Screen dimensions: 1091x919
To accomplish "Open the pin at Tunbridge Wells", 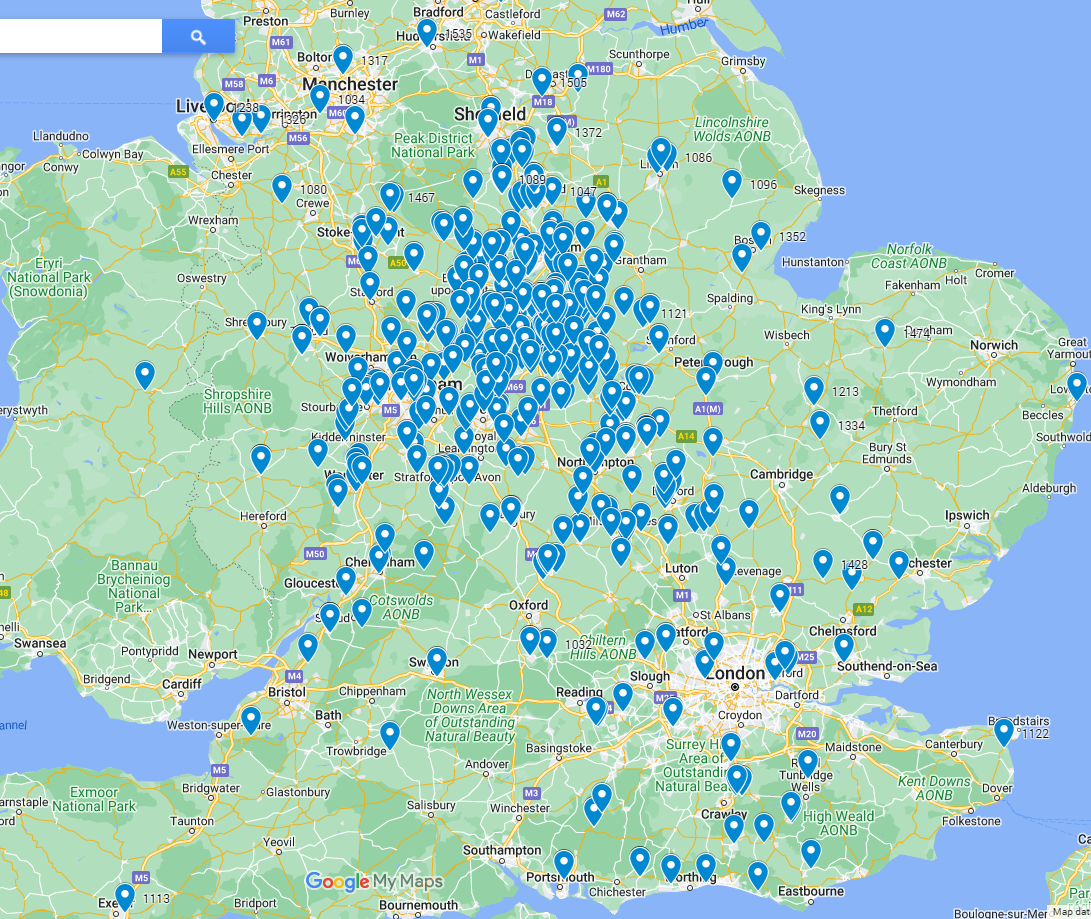I will [x=808, y=764].
